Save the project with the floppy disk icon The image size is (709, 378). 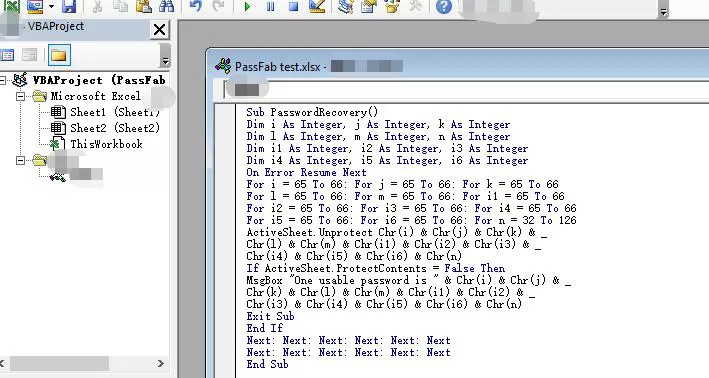click(x=69, y=6)
